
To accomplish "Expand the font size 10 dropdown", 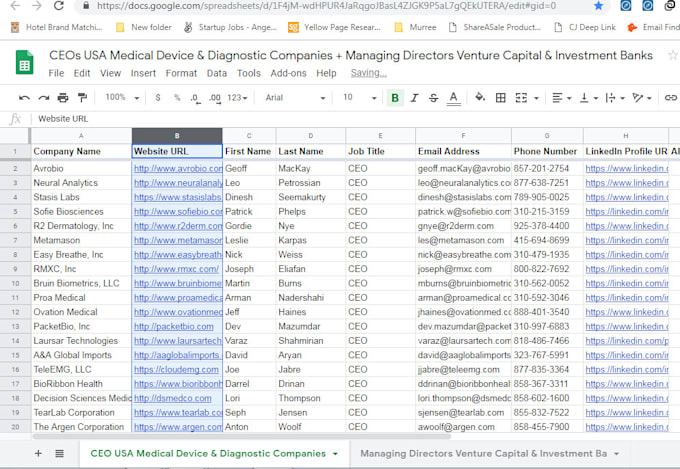I will point(360,98).
